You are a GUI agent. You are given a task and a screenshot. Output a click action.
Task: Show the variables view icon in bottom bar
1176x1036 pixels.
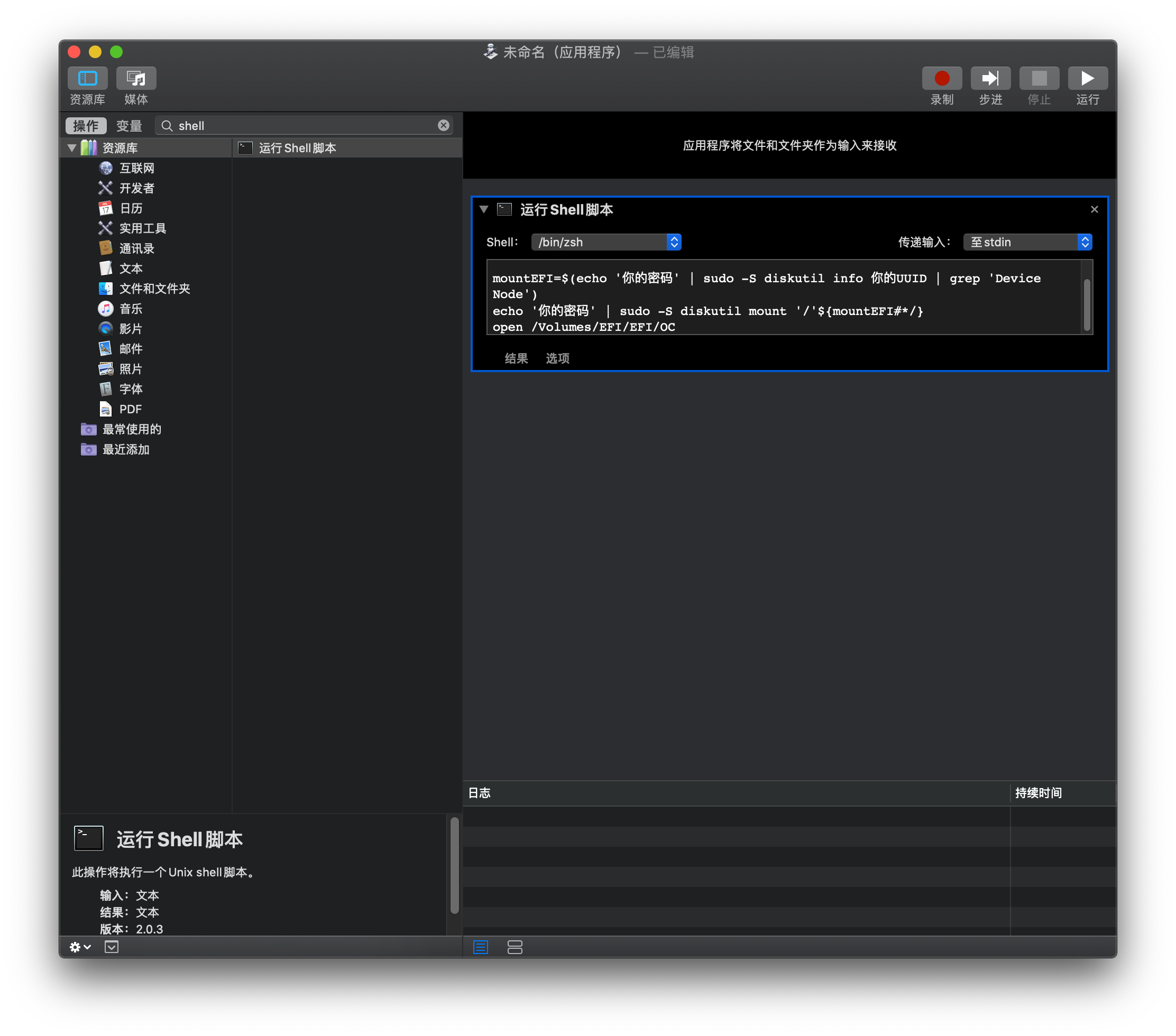pos(515,947)
